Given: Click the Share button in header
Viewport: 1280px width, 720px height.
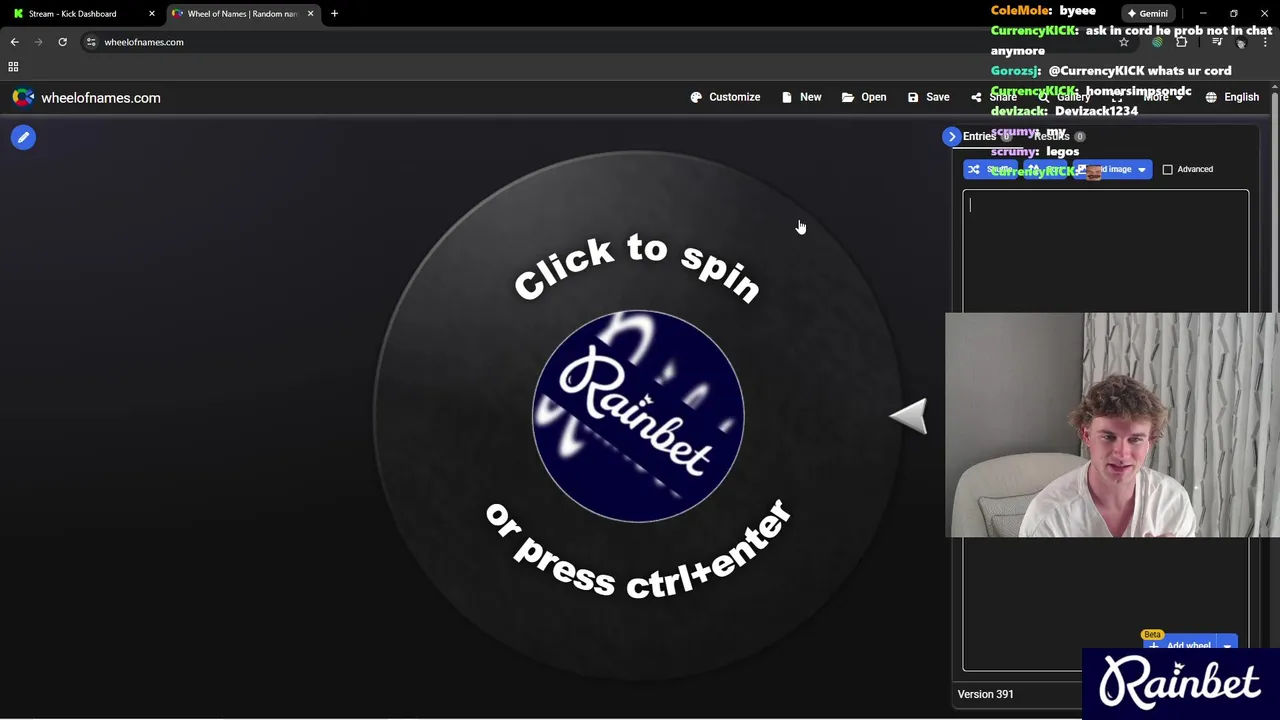Looking at the screenshot, I should click(x=993, y=97).
